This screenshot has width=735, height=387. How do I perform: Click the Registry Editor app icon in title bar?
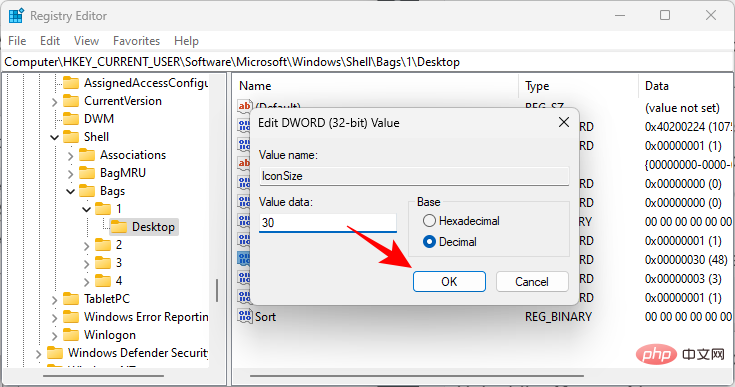click(16, 15)
